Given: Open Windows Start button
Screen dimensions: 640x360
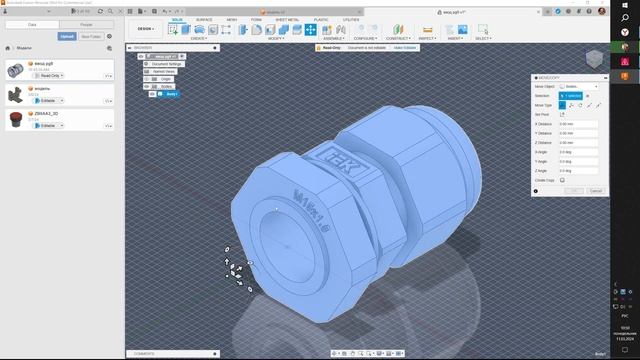Looking at the screenshot, I should (624, 5).
